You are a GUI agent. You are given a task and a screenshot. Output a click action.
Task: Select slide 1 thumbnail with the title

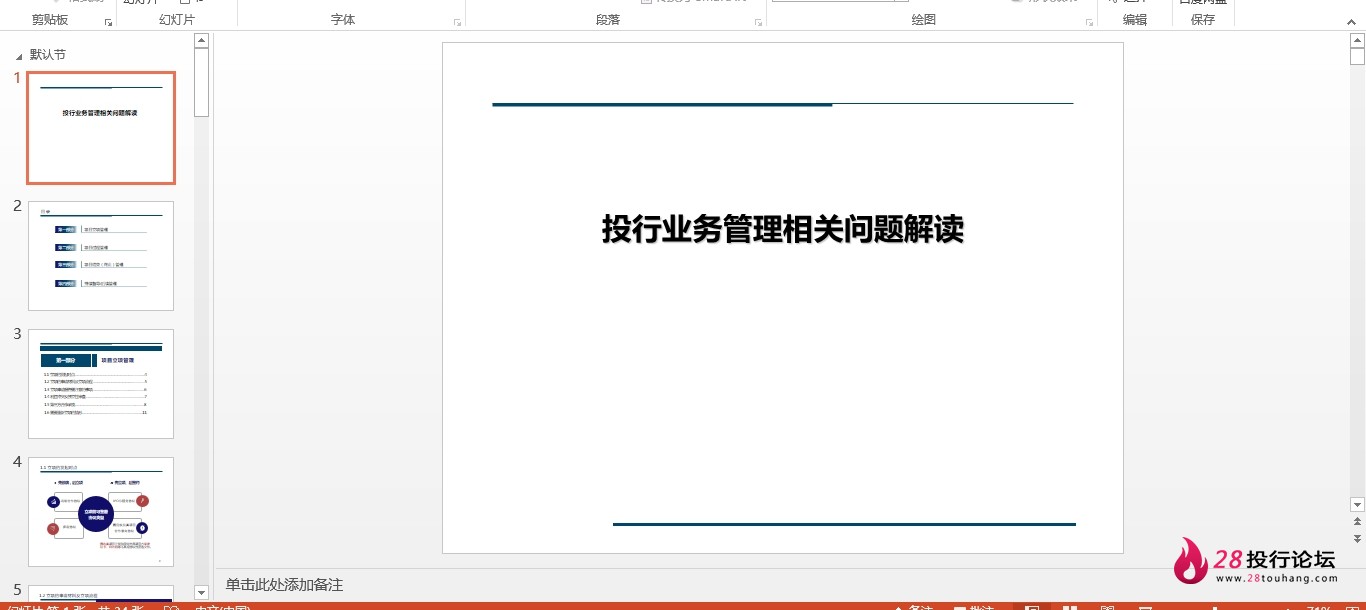pos(101,128)
